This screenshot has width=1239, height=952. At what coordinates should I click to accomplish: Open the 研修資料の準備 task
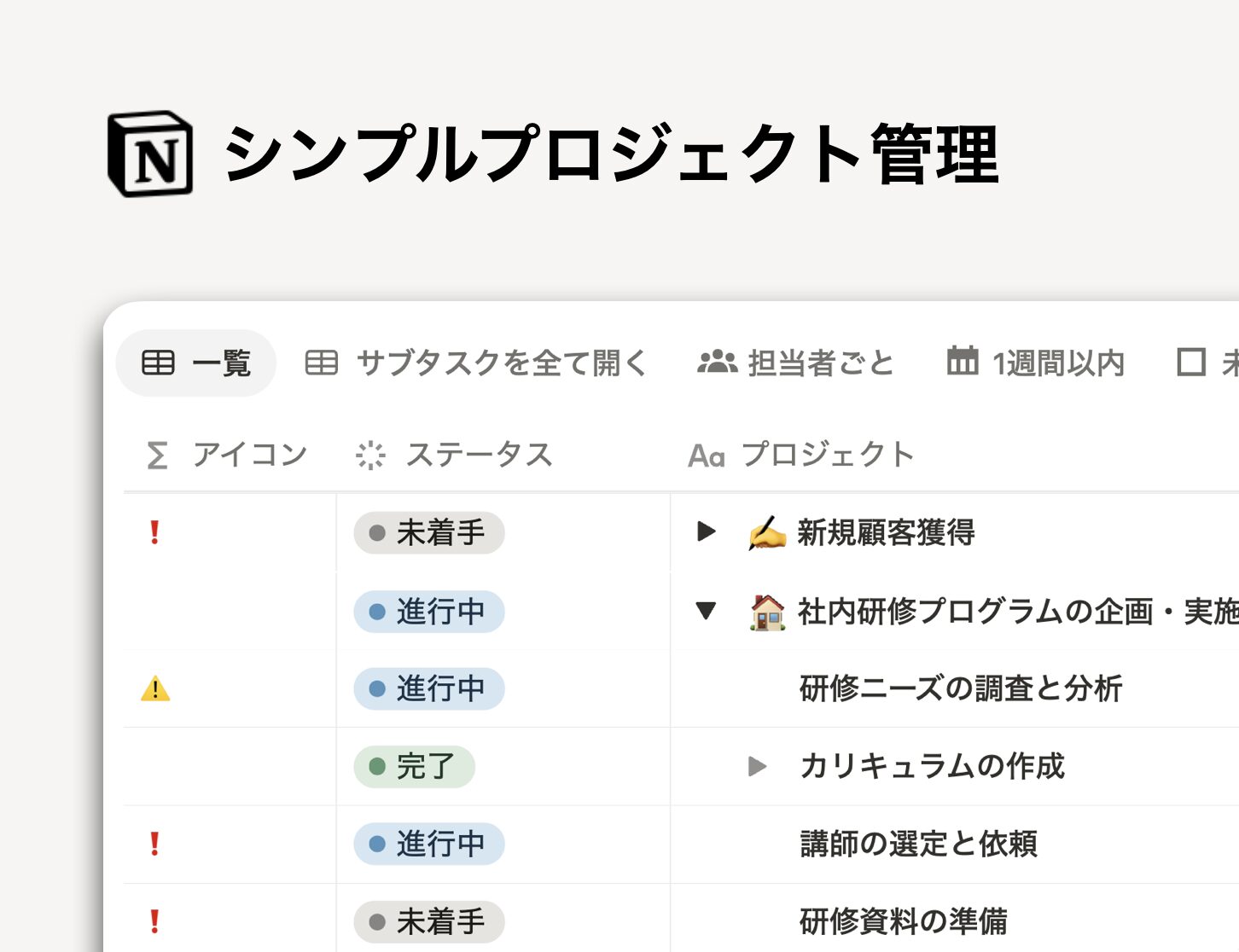[x=903, y=921]
